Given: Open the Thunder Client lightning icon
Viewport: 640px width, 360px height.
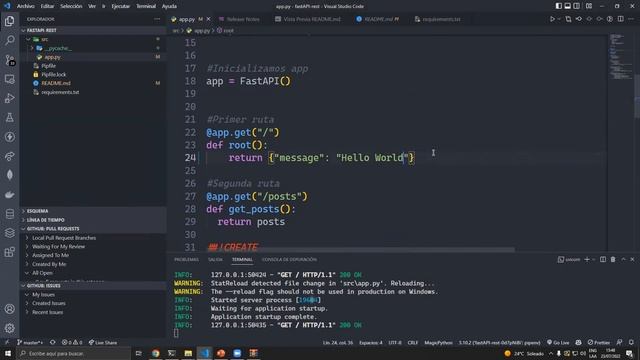Looking at the screenshot, I should (9, 137).
